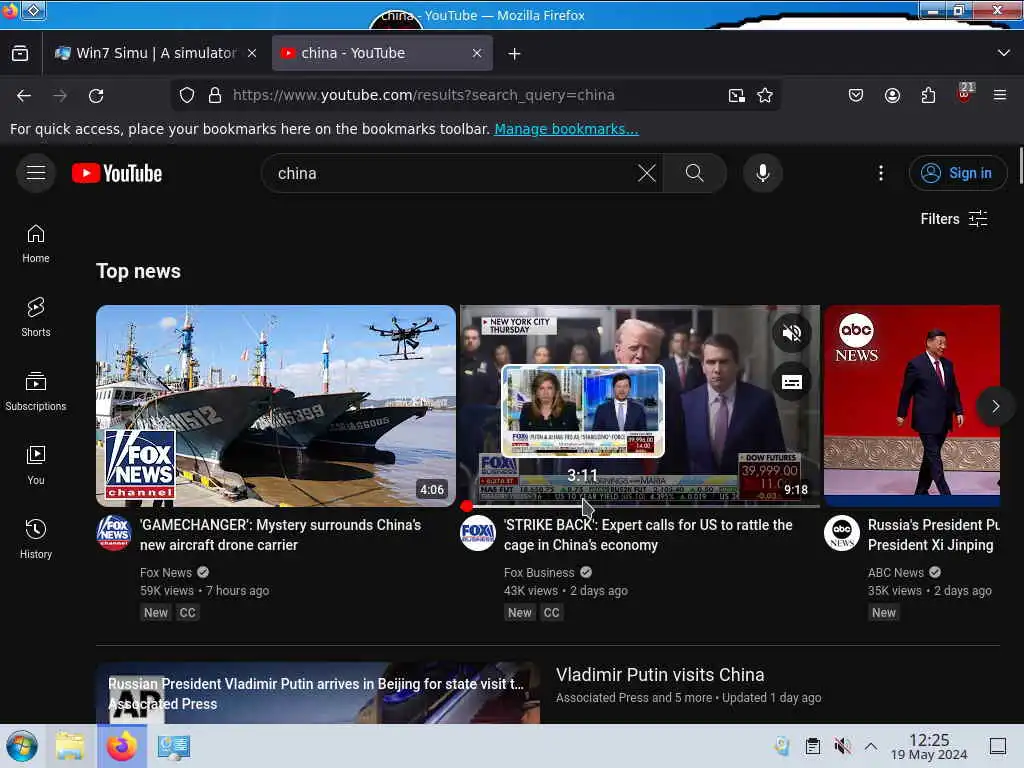Close the china - YouTube tab
Viewport: 1024px width, 768px height.
click(x=477, y=54)
